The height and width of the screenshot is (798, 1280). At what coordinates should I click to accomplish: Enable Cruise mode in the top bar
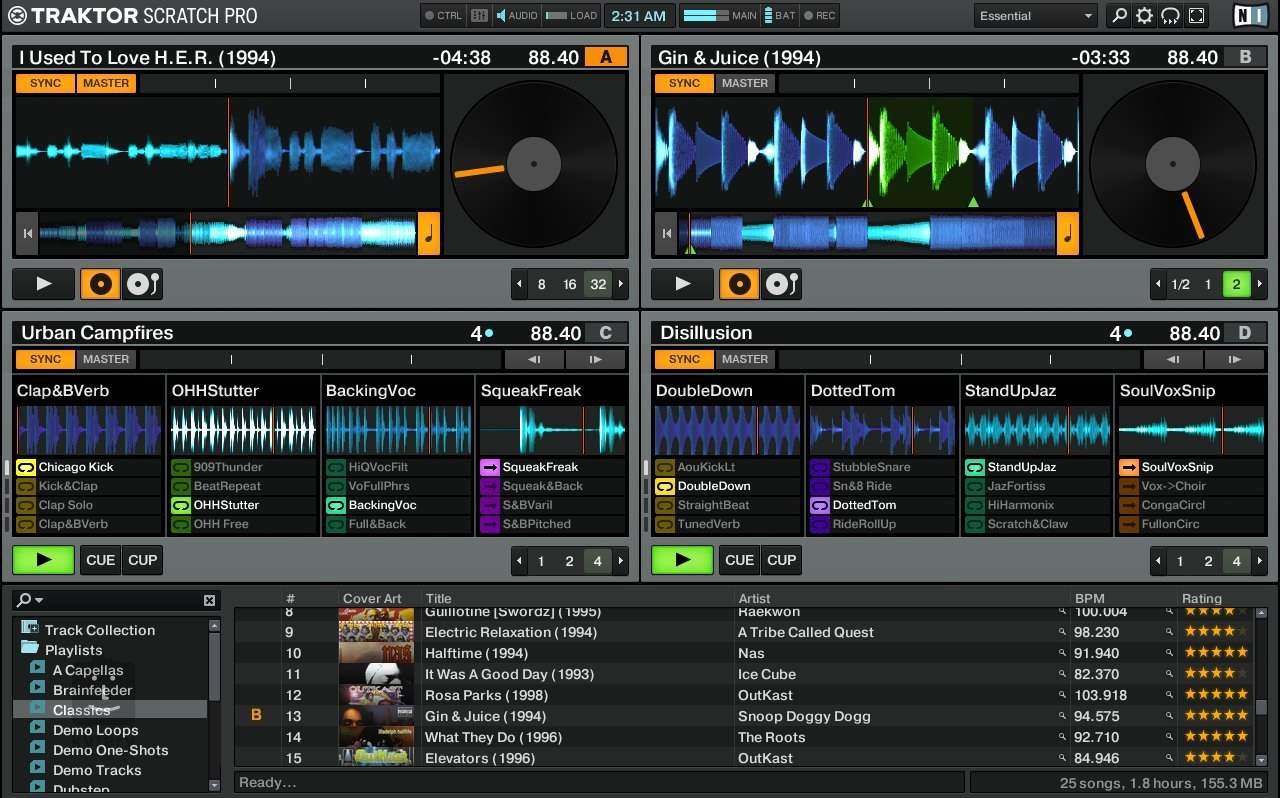coord(1168,15)
